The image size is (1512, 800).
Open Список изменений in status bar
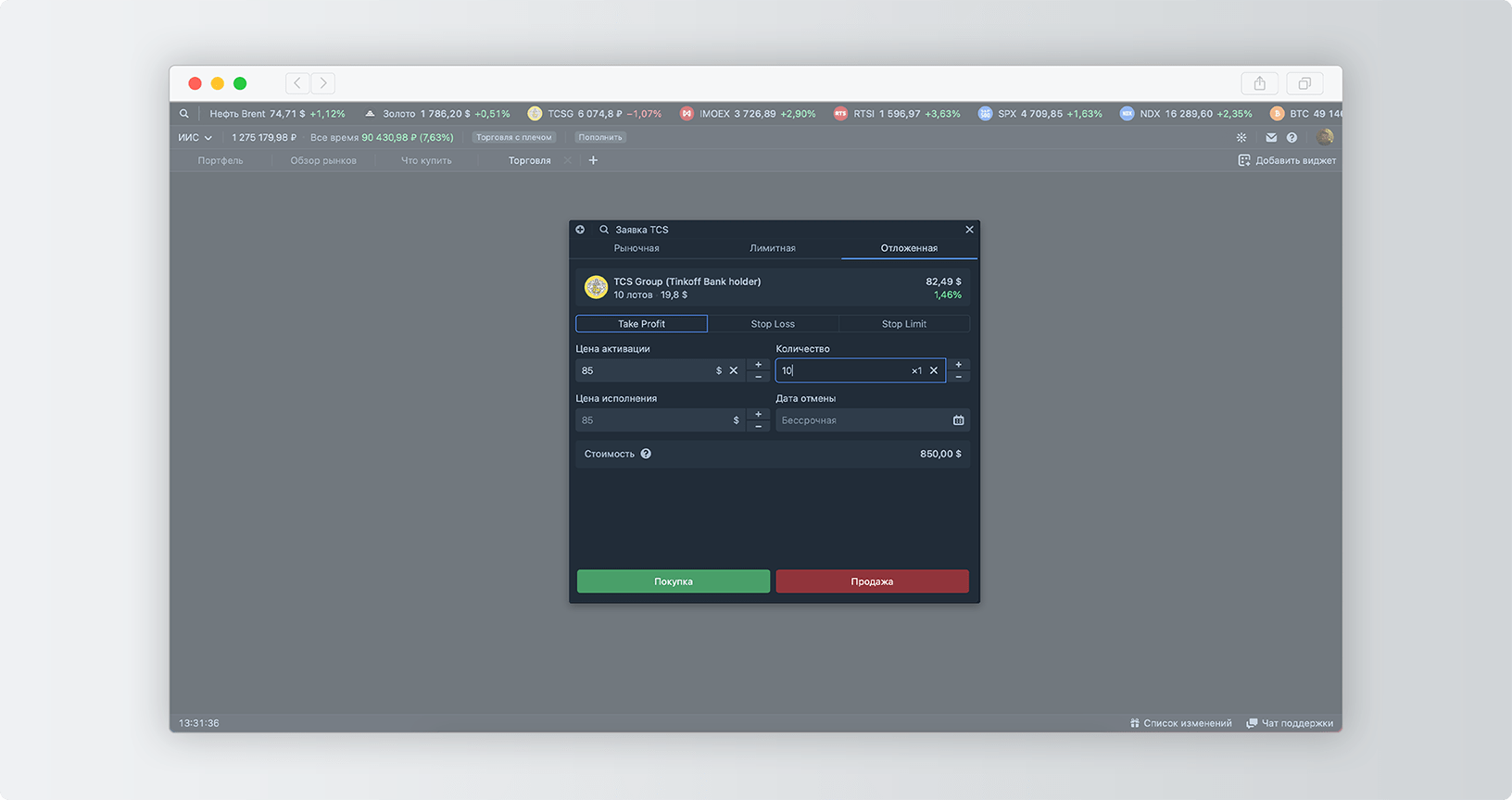(1181, 723)
